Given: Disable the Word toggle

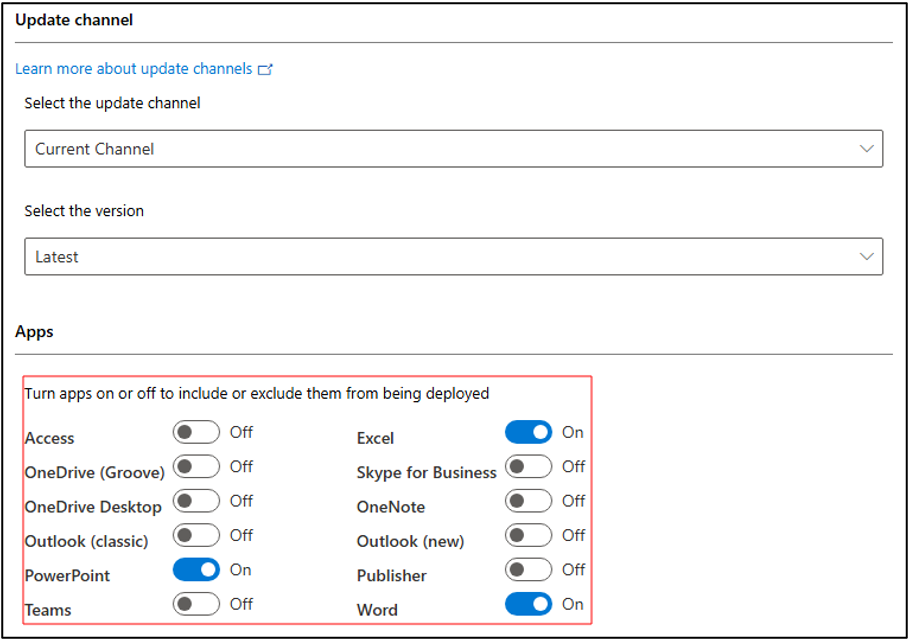Looking at the screenshot, I should (x=528, y=604).
